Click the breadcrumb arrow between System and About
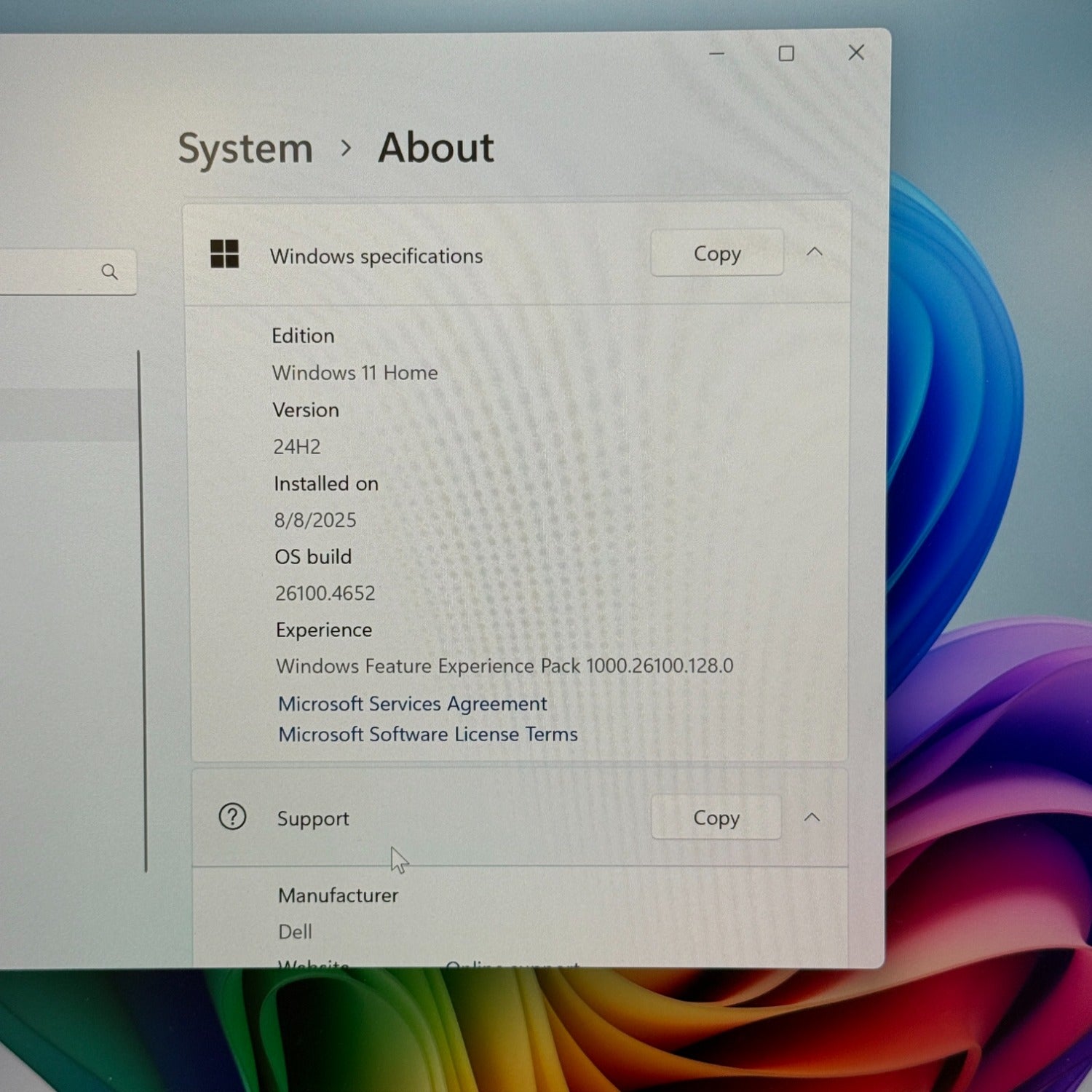The width and height of the screenshot is (1092, 1092). 347,148
